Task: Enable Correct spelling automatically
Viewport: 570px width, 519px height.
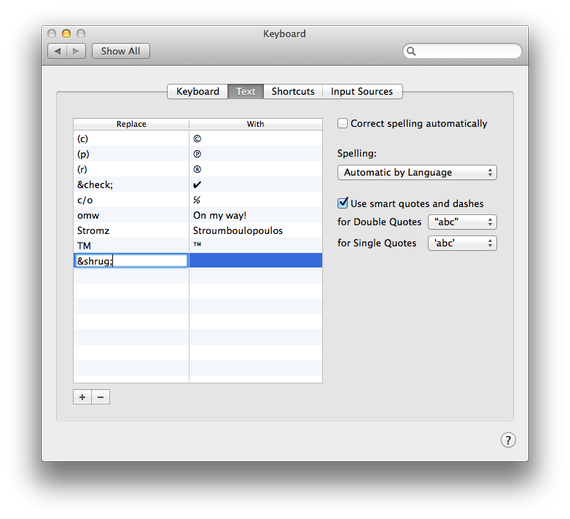Action: point(342,123)
